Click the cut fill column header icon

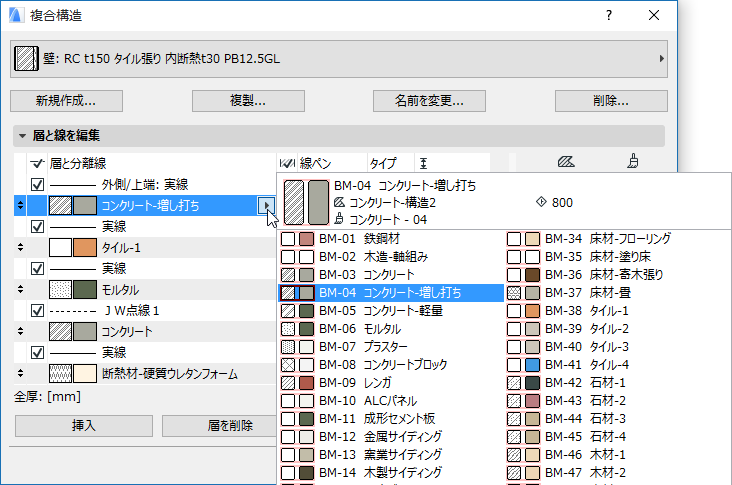pos(566,162)
